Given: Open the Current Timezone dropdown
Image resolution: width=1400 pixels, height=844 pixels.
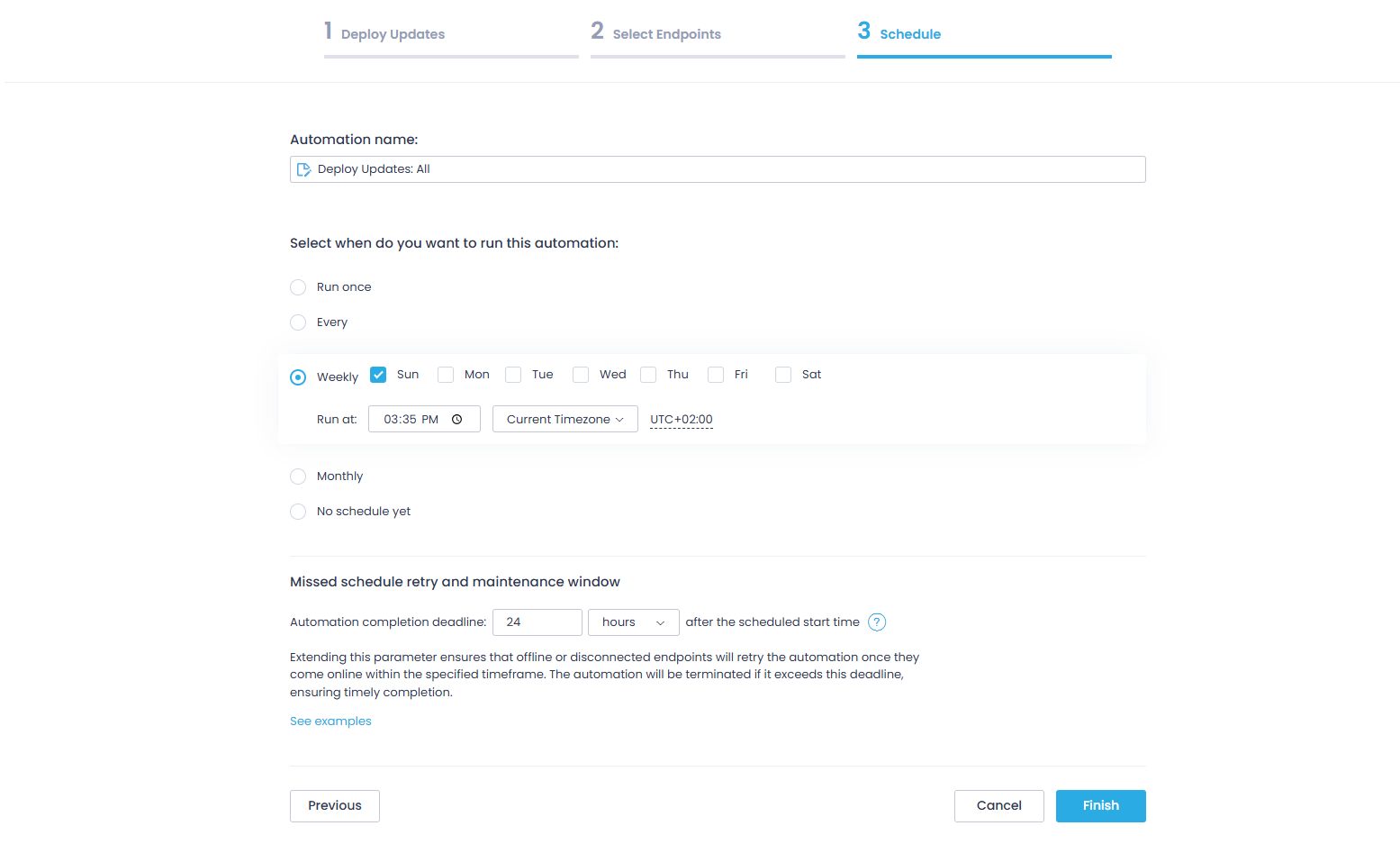Looking at the screenshot, I should 565,419.
